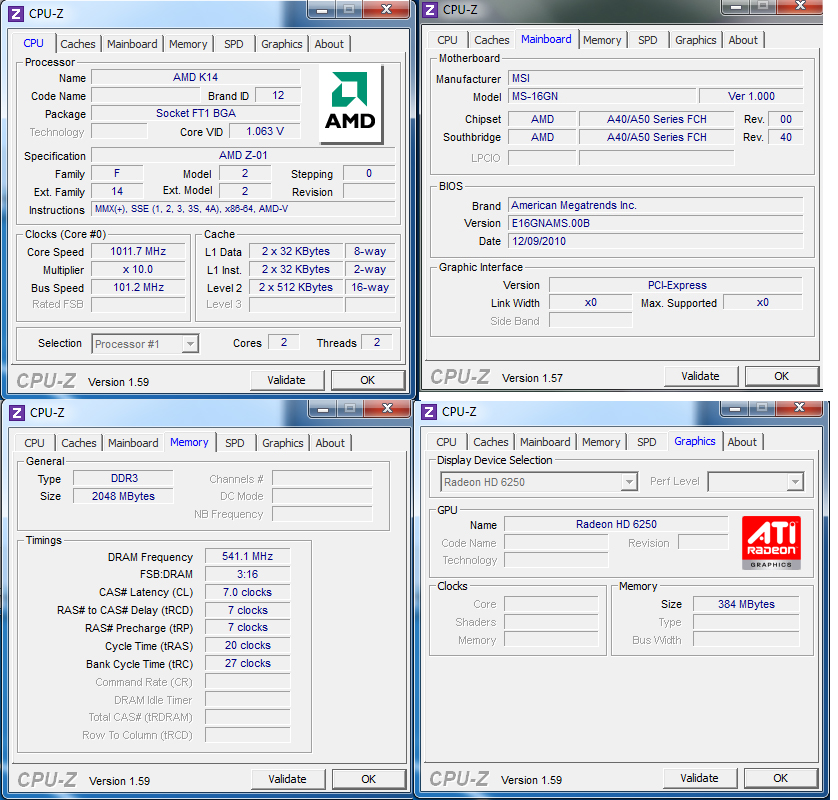838x800 pixels.
Task: Click the memory Type value 'DDR3'
Action: coord(123,478)
